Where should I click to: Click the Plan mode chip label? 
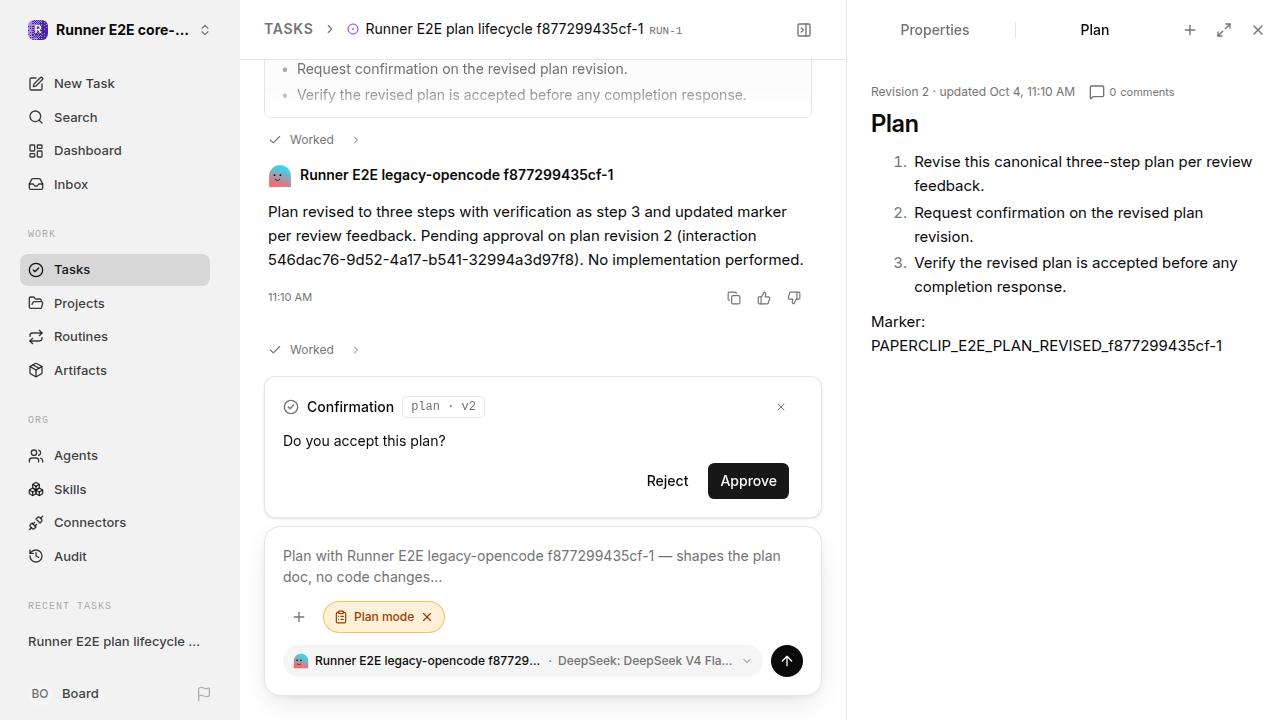click(x=384, y=617)
